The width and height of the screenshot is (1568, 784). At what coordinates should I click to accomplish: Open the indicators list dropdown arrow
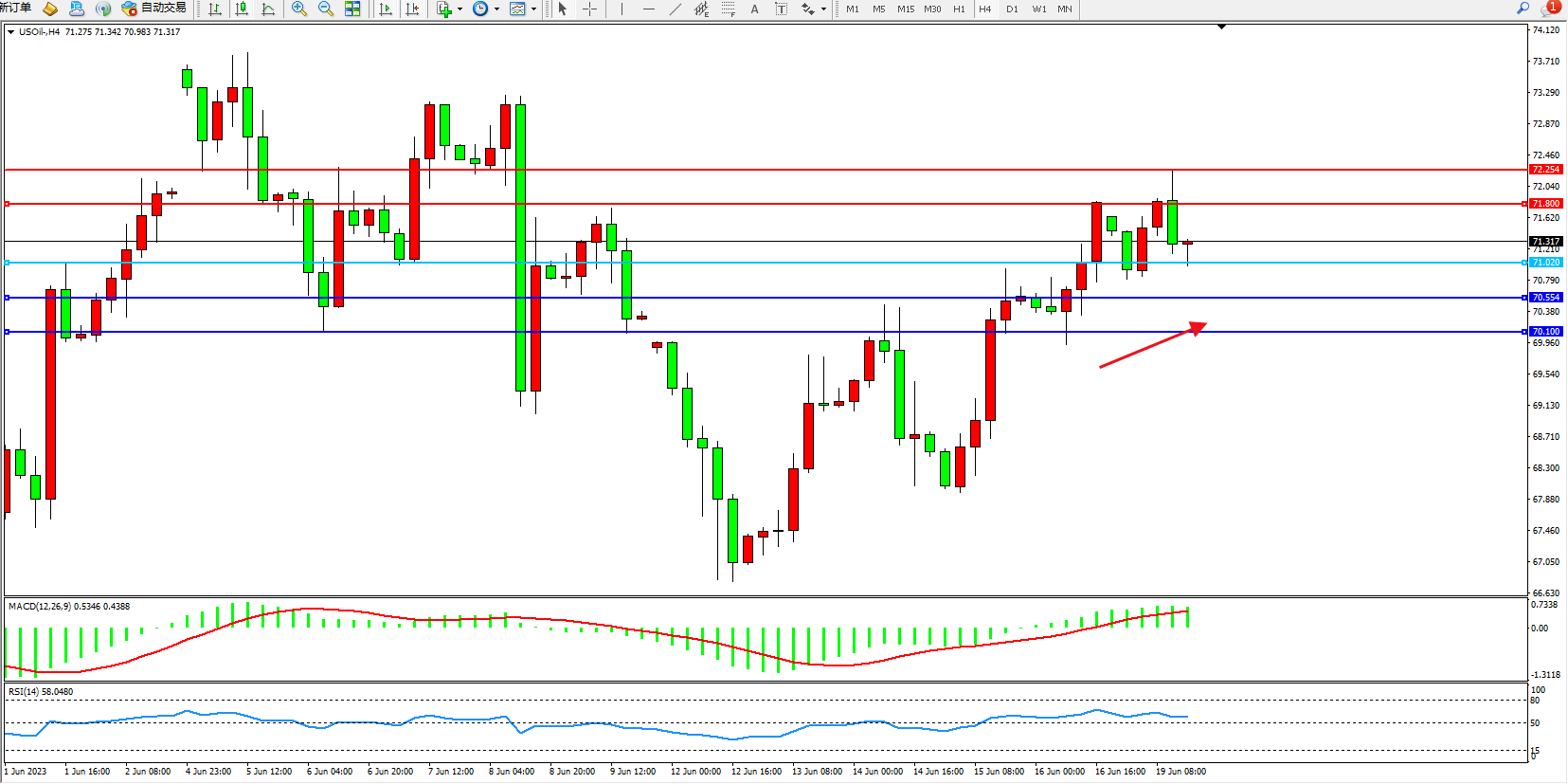[460, 9]
